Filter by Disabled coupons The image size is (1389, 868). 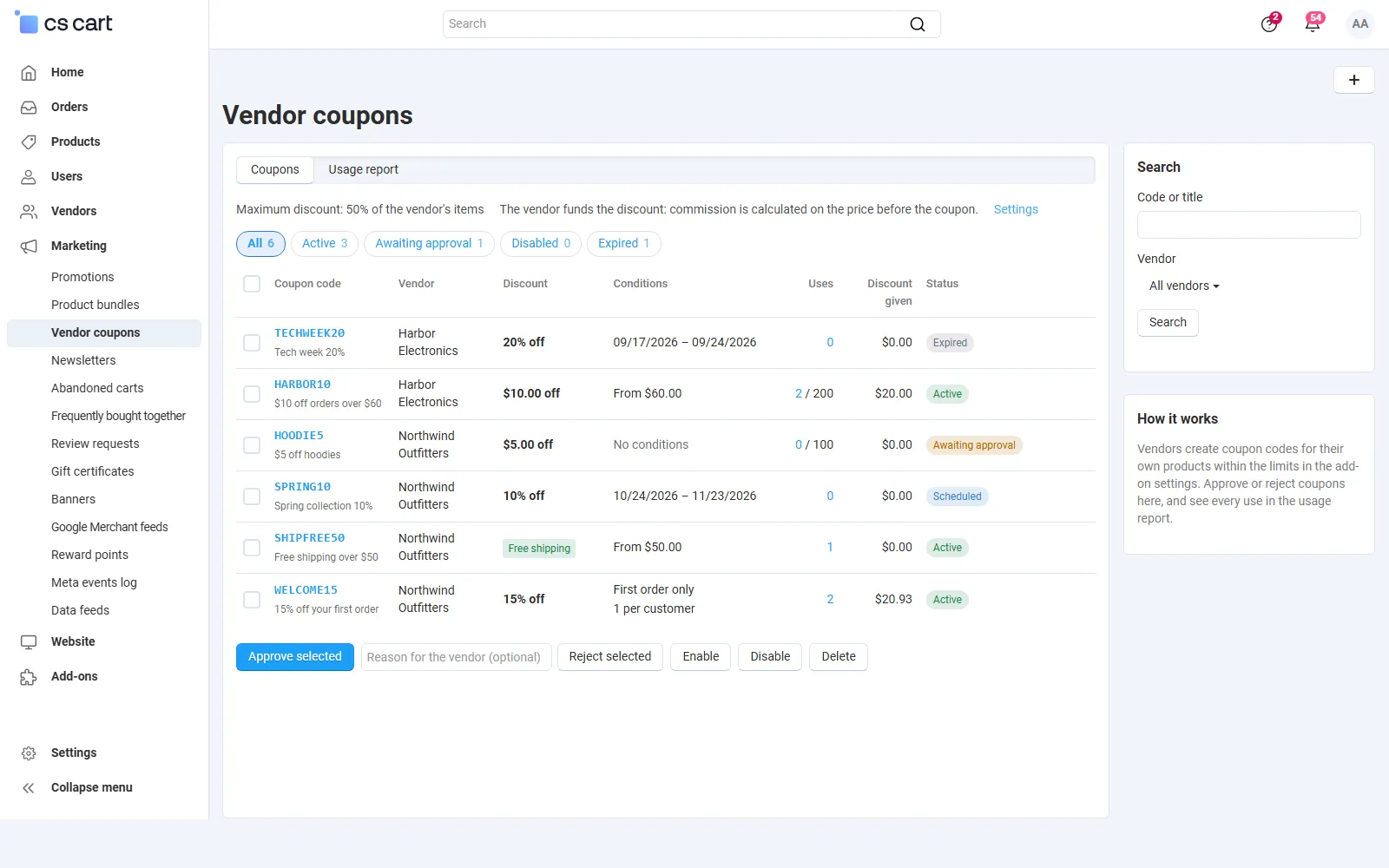[x=541, y=243]
